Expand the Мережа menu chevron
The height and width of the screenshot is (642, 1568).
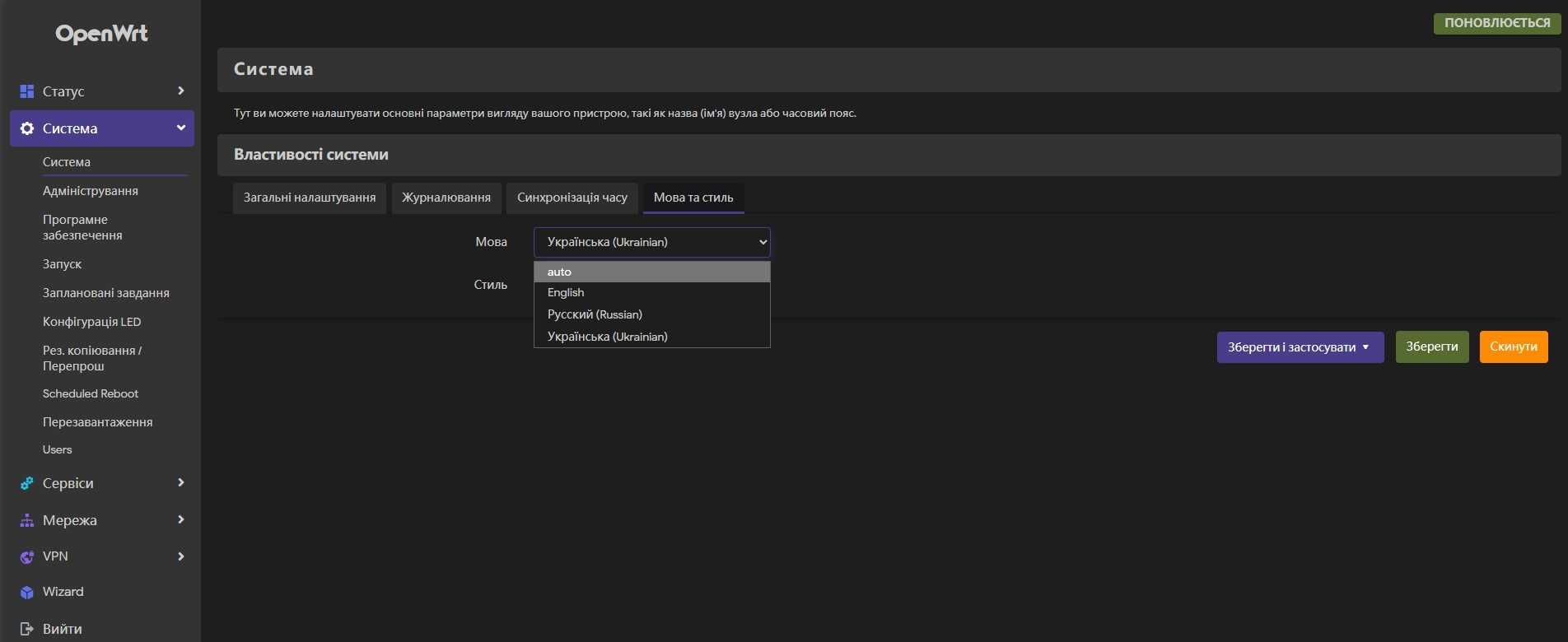click(x=181, y=519)
